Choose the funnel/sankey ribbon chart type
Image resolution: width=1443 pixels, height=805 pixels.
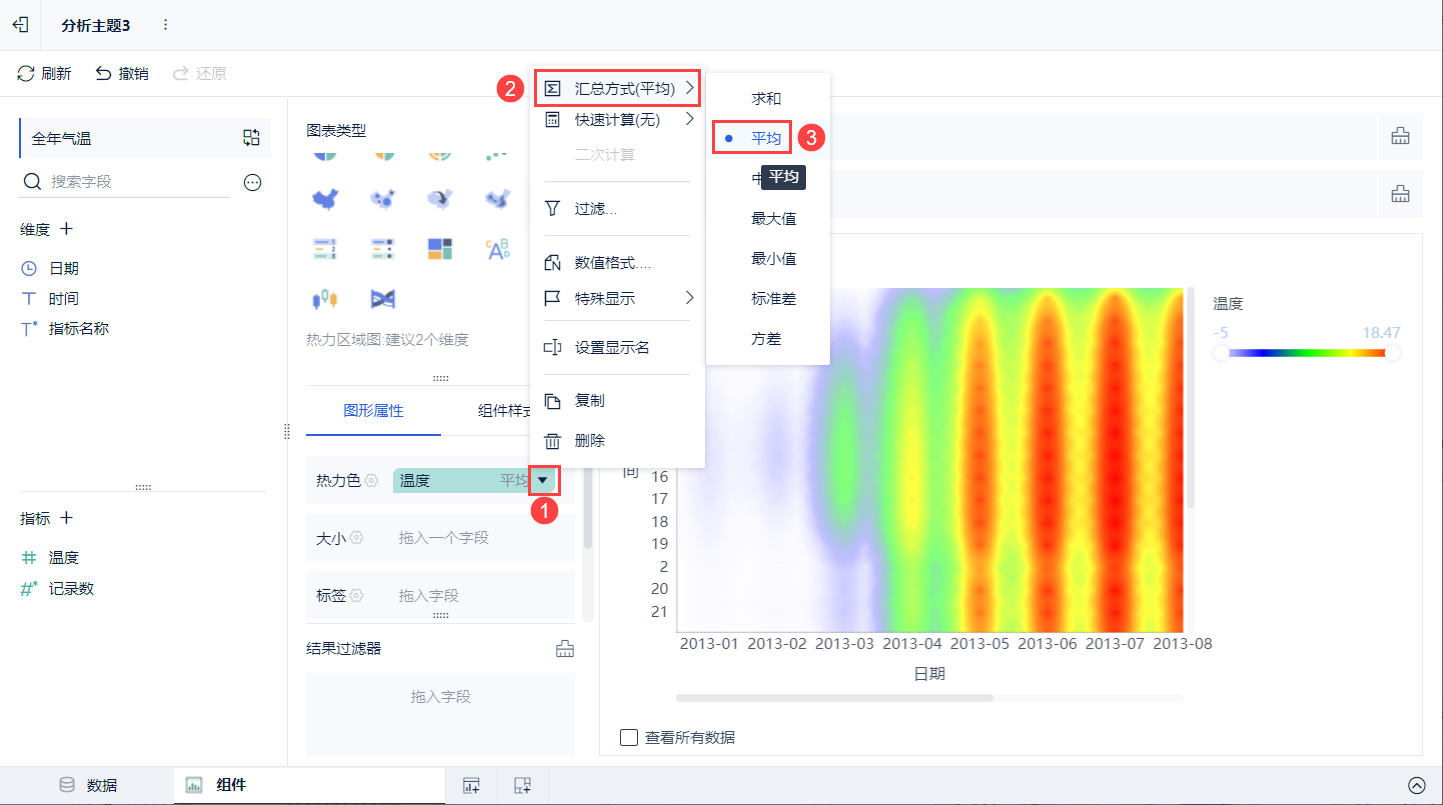[x=382, y=298]
